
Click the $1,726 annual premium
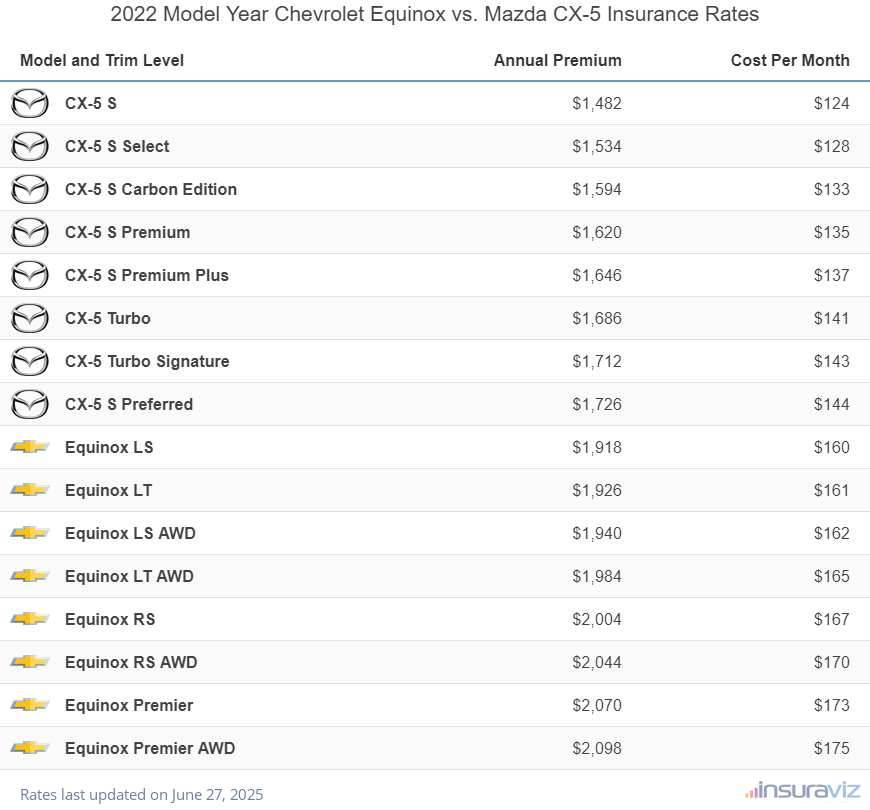[x=597, y=404]
